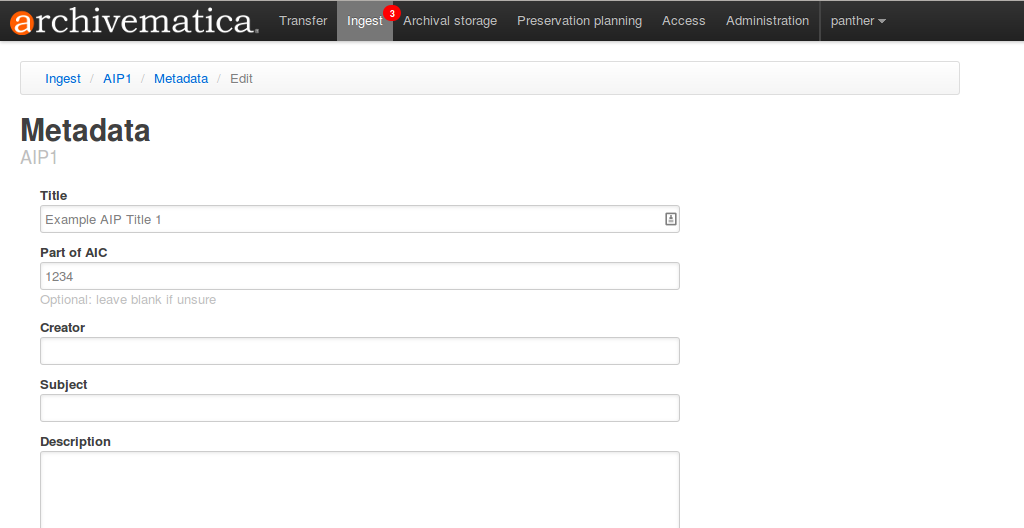
Task: Click into the Creator text field
Action: click(x=359, y=351)
